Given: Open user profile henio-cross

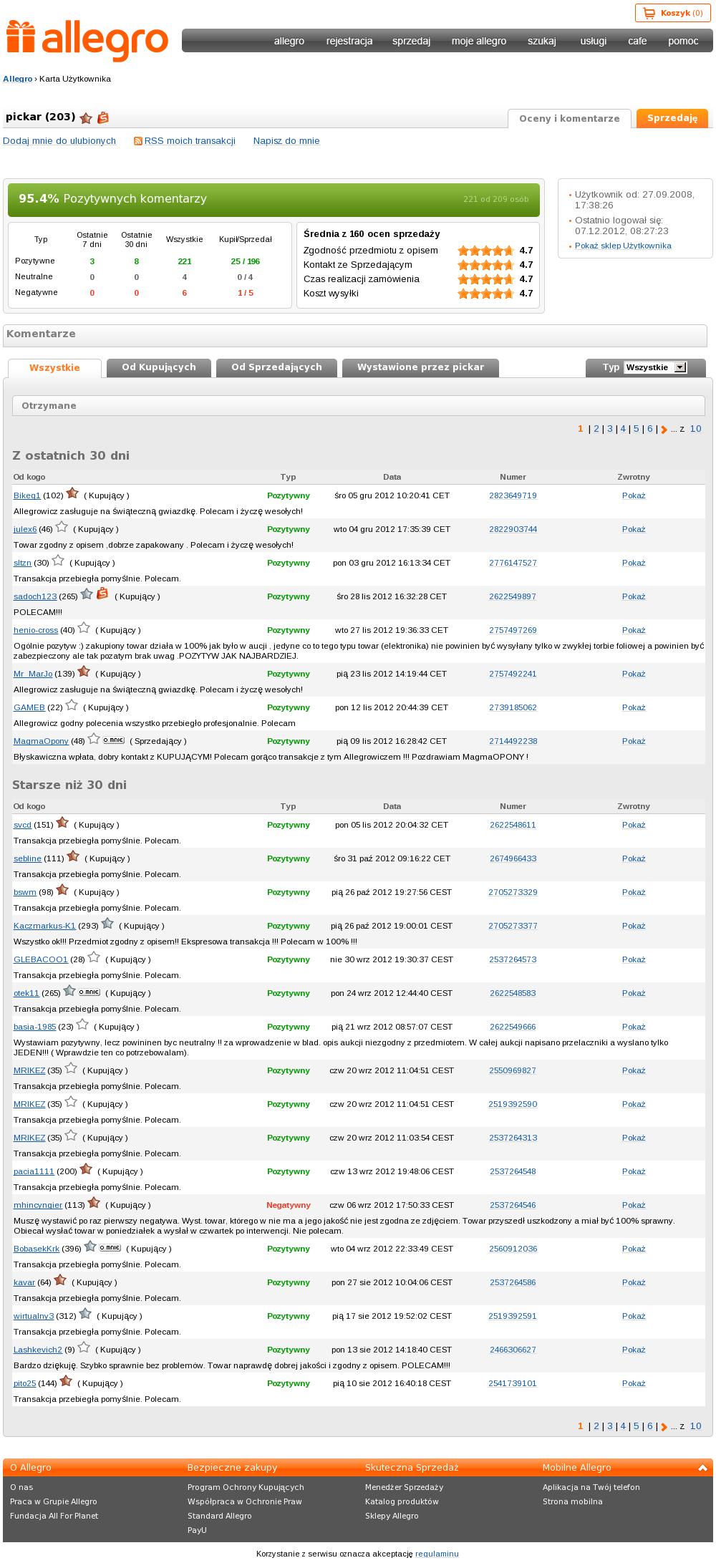Looking at the screenshot, I should [x=36, y=630].
